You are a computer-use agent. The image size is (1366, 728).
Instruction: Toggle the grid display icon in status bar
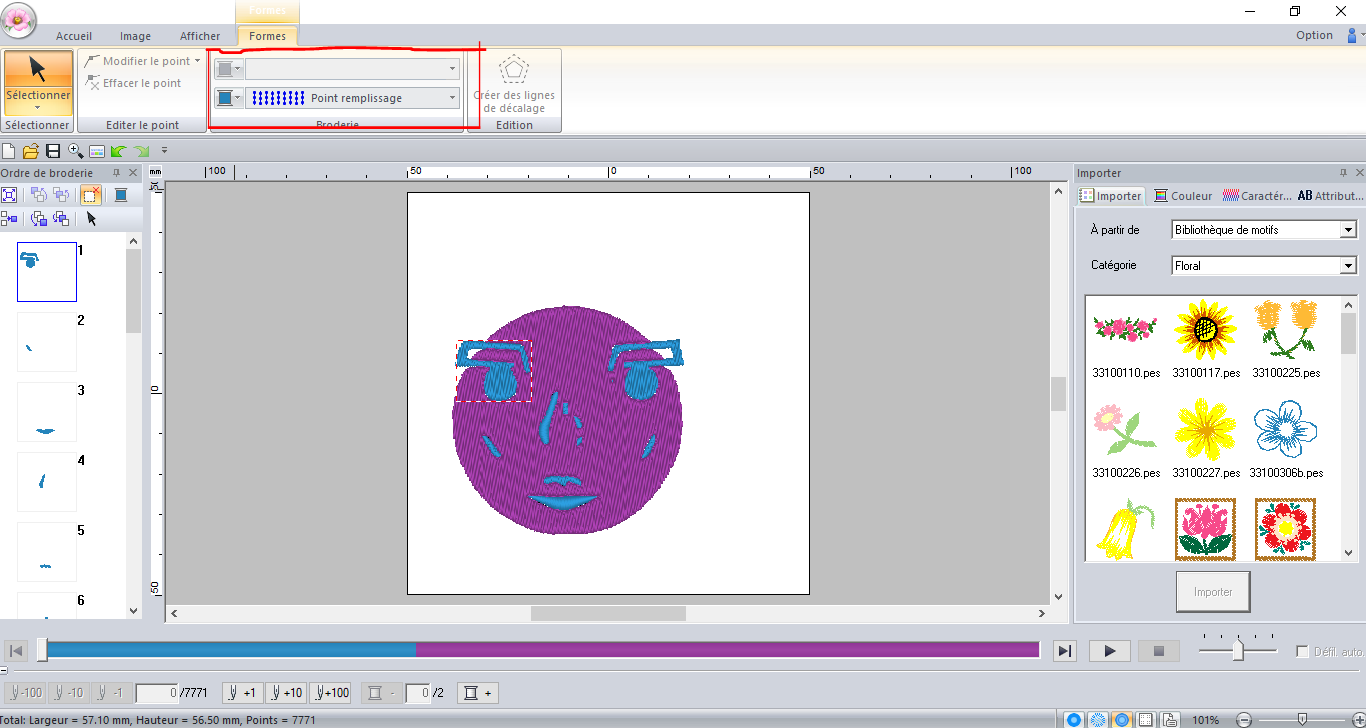pyautogui.click(x=1145, y=720)
